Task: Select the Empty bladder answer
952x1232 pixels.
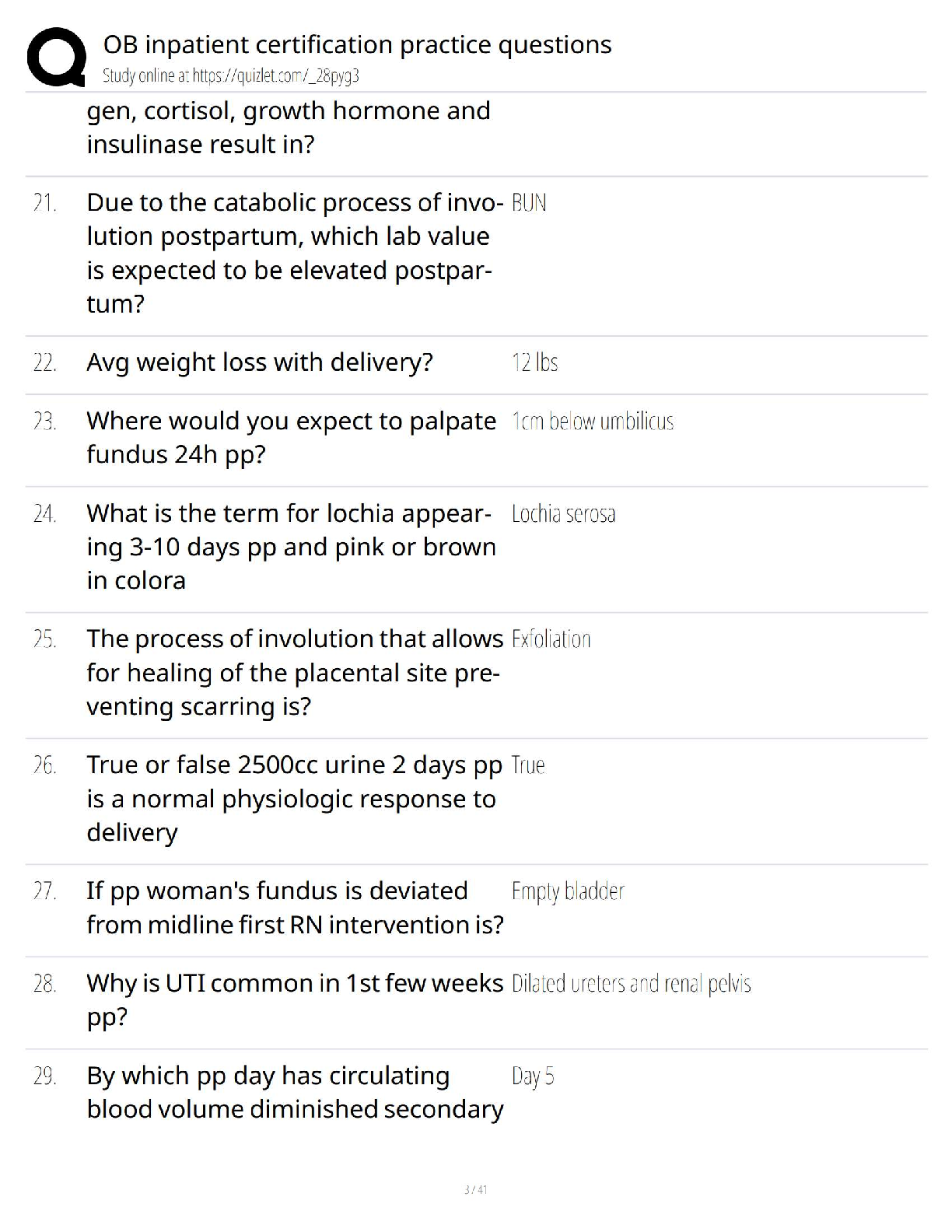Action: (568, 891)
